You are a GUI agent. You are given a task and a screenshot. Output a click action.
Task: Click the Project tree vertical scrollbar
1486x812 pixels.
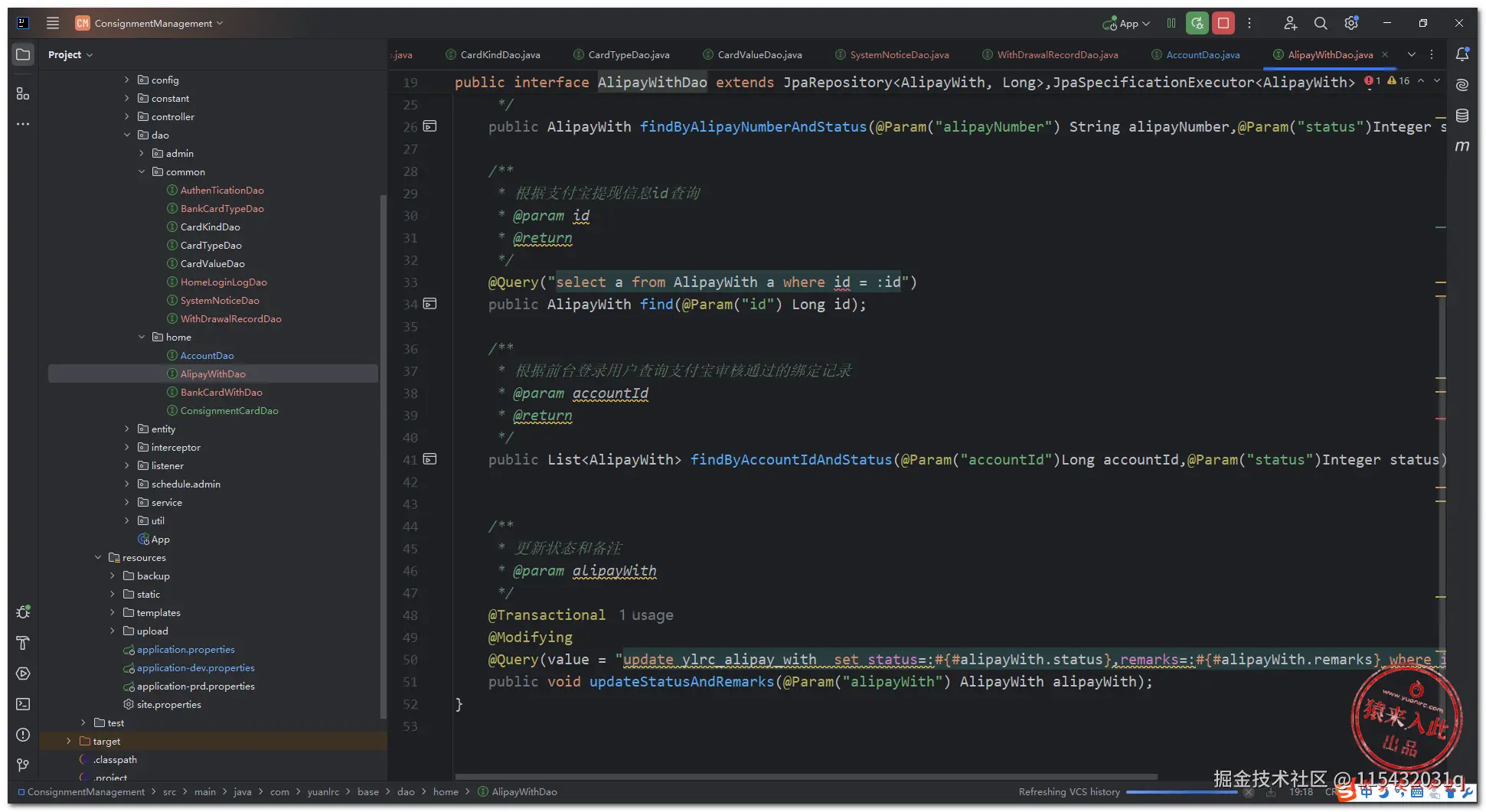[x=383, y=457]
